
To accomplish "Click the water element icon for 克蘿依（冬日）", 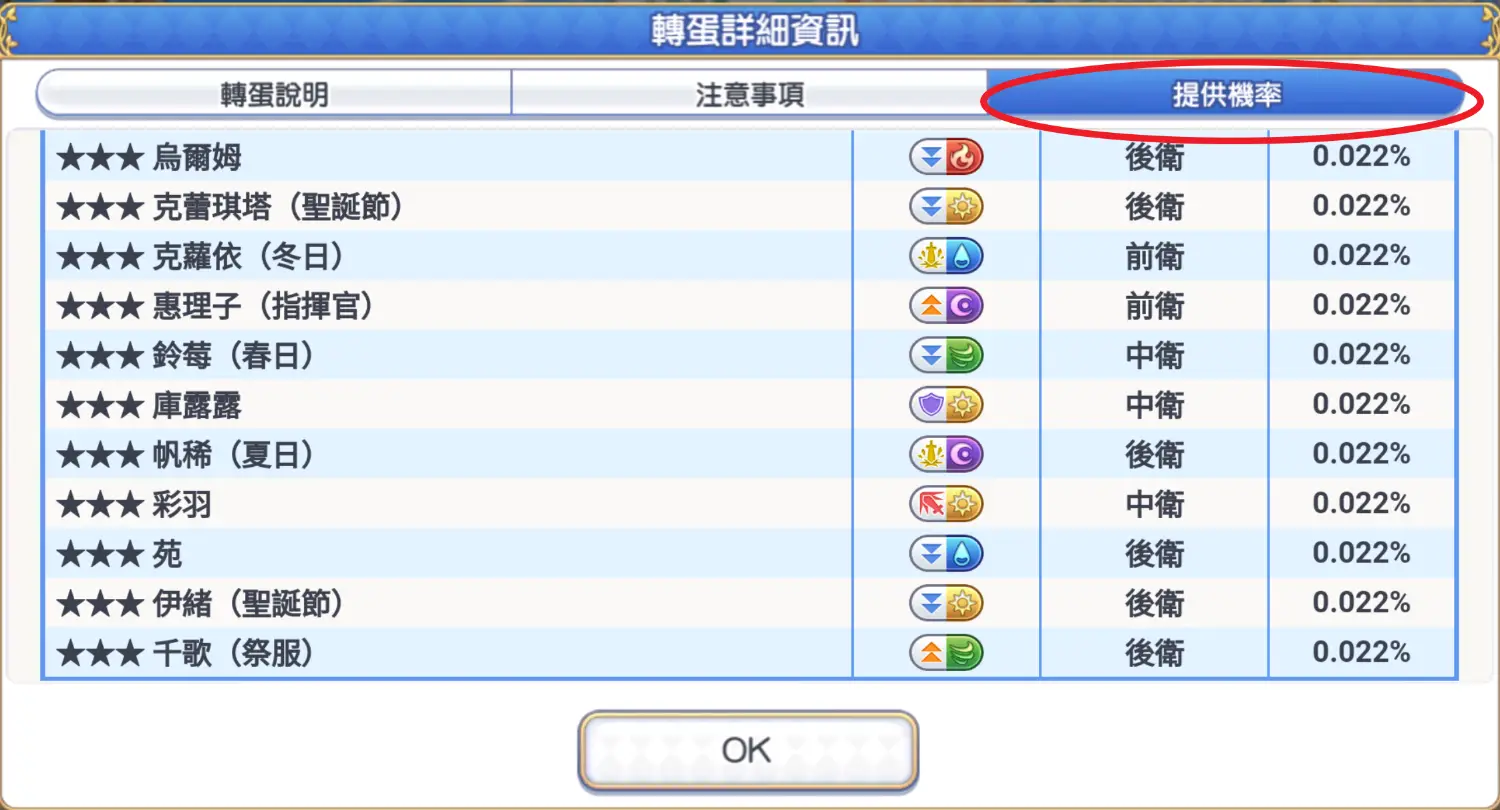I will [x=965, y=257].
